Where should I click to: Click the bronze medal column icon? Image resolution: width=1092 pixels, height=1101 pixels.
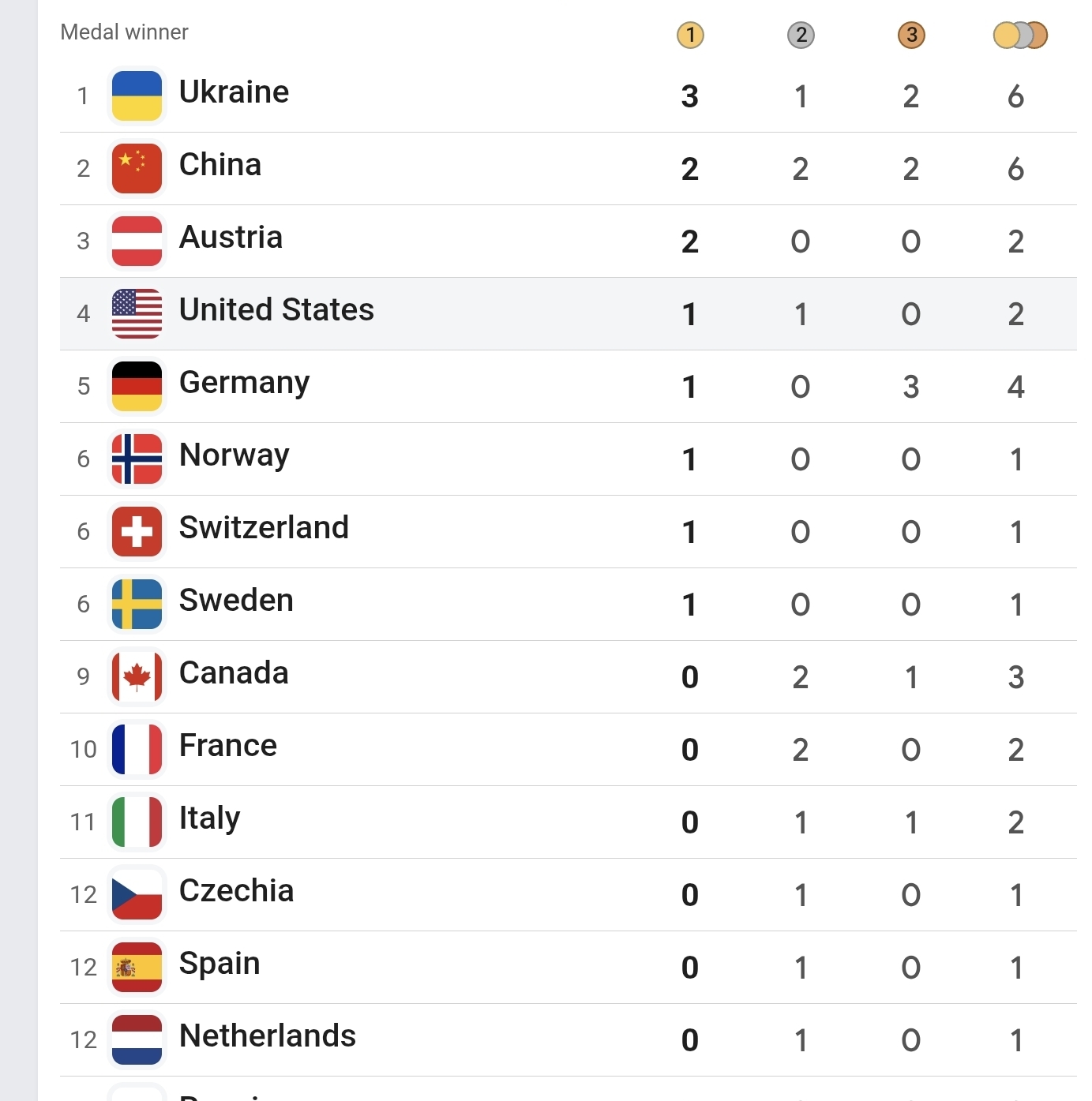point(911,35)
